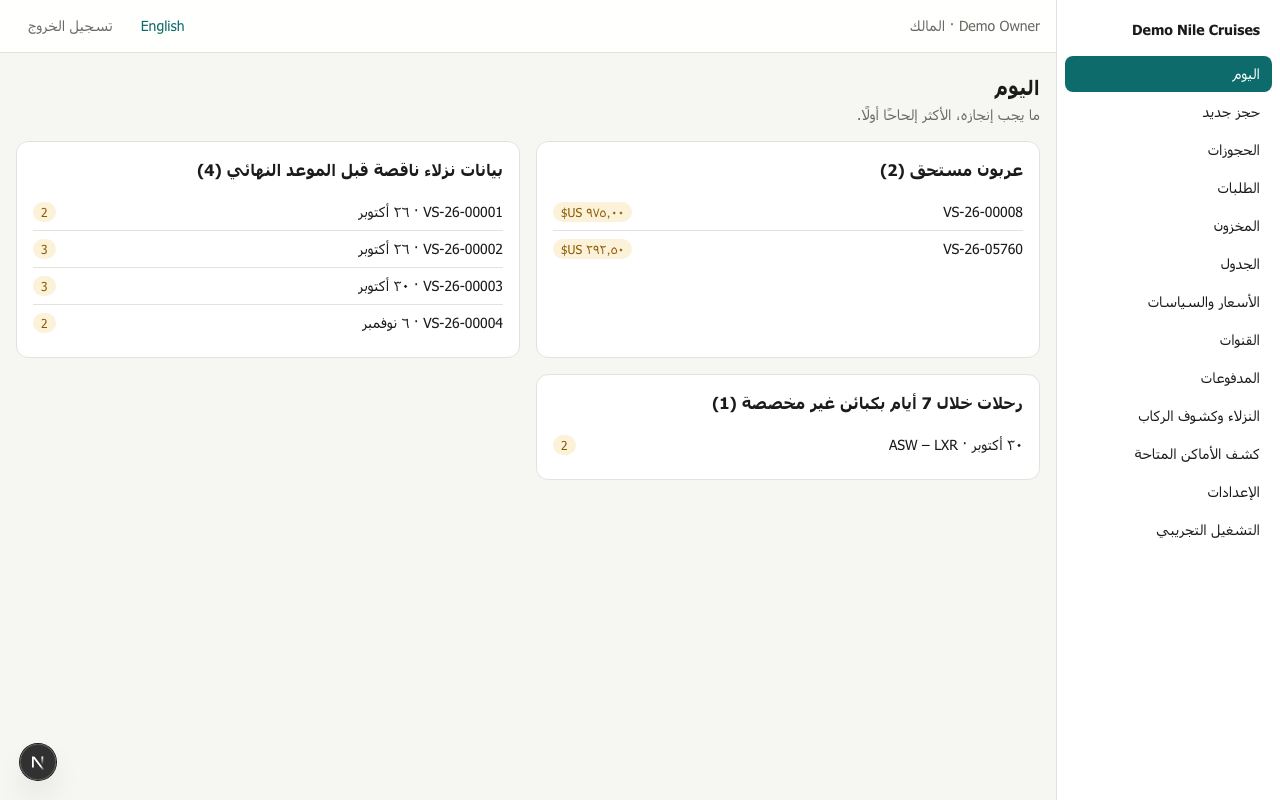Viewport: 1280px width, 800px height.
Task: Open VS-26-00001 missing guest data row
Action: point(268,212)
